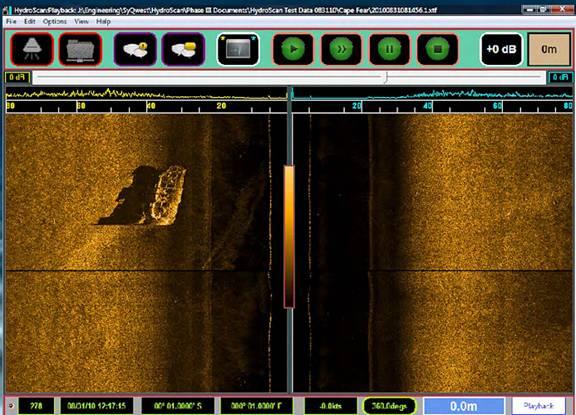The width and height of the screenshot is (576, 415).
Task: Open the File menu
Action: 11,21
